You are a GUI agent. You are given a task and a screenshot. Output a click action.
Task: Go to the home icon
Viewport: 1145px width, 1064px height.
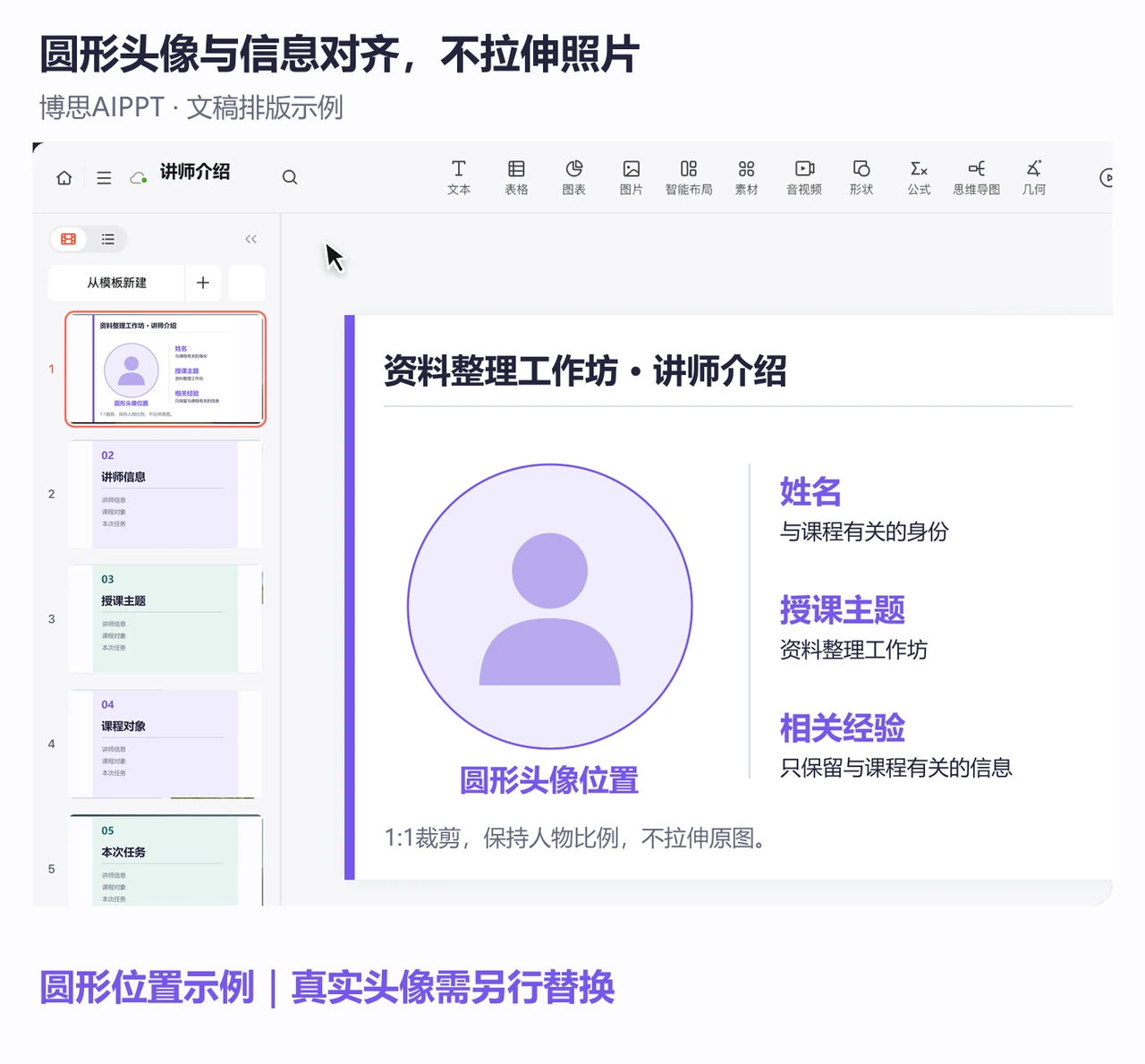pyautogui.click(x=64, y=177)
